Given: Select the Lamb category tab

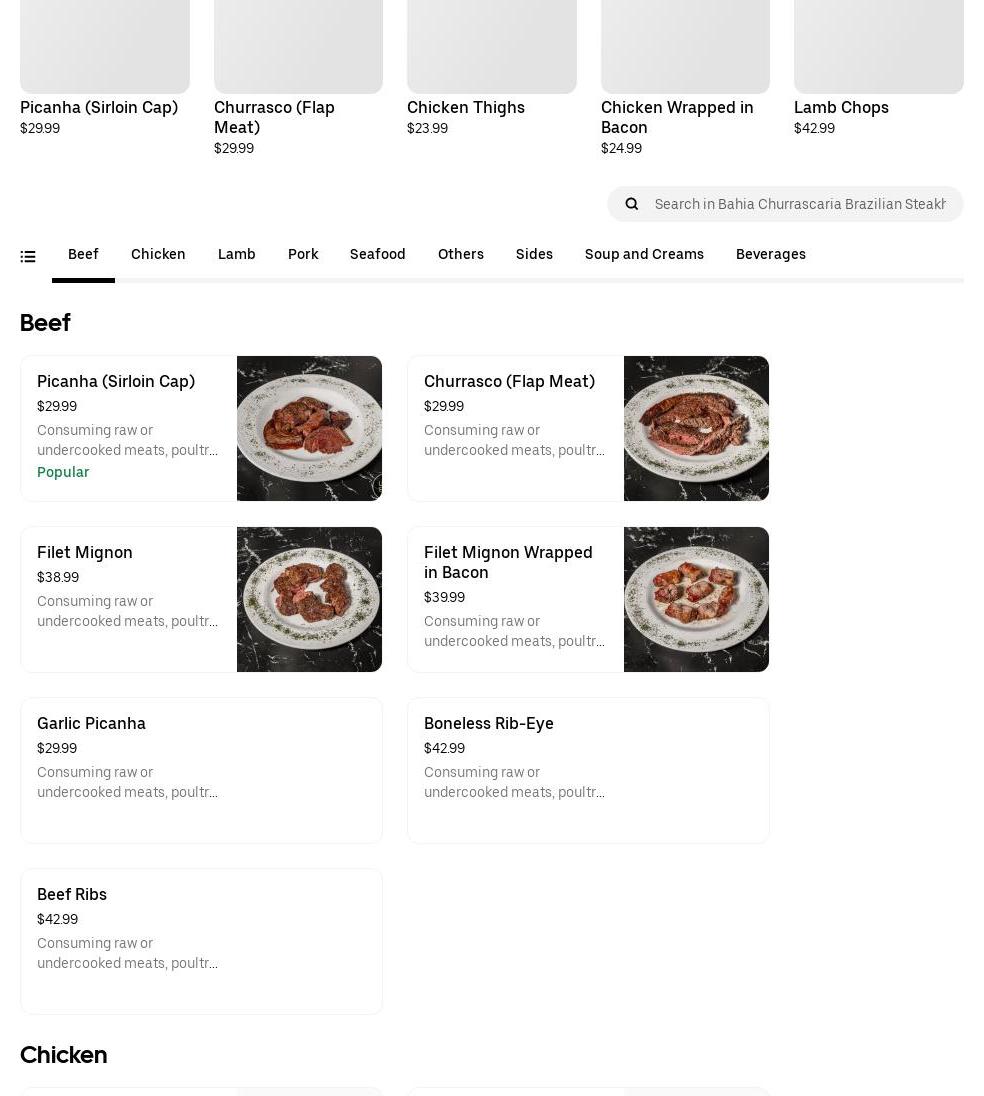Looking at the screenshot, I should tap(237, 254).
